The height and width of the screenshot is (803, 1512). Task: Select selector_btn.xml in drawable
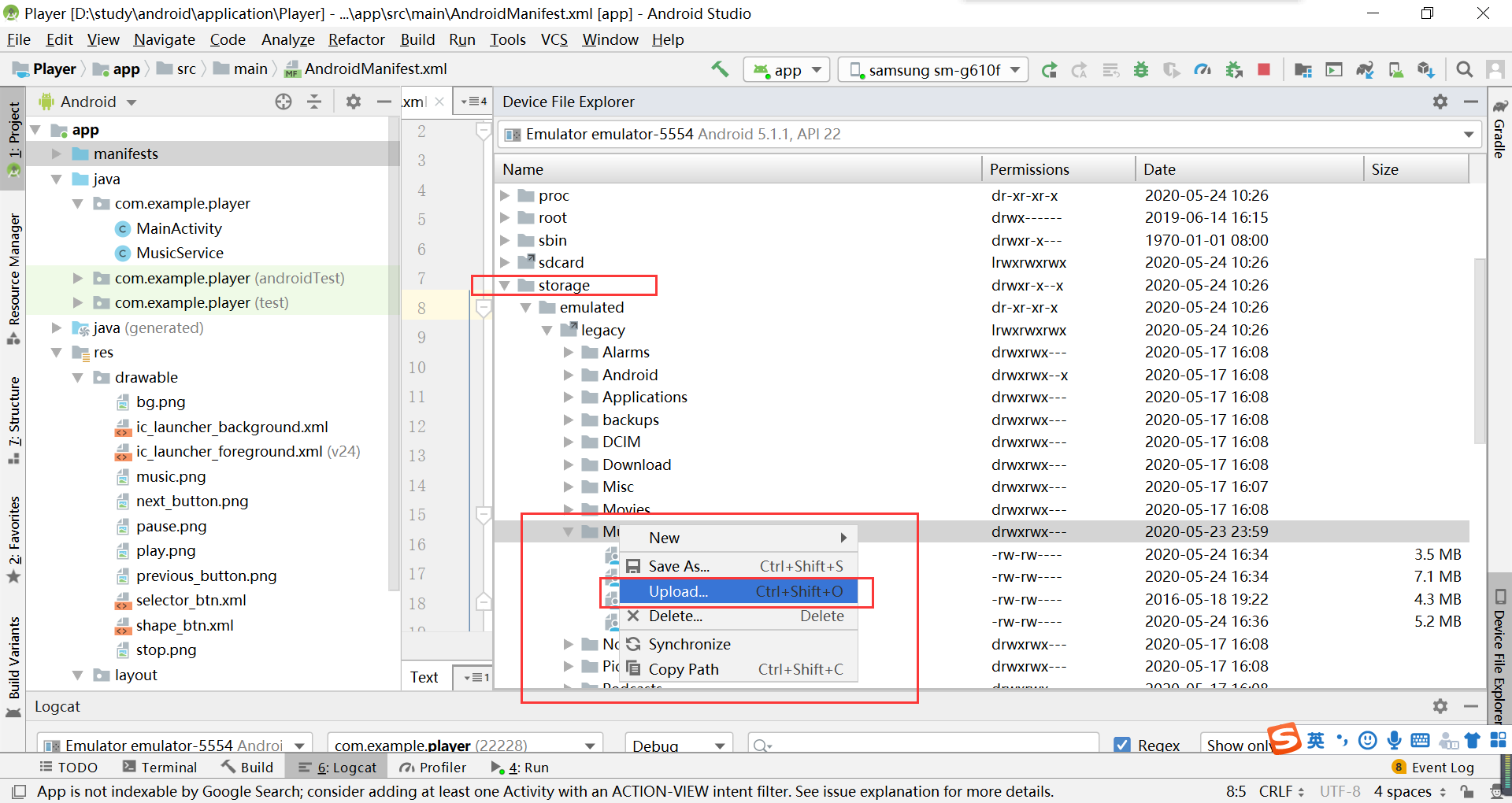click(x=191, y=600)
